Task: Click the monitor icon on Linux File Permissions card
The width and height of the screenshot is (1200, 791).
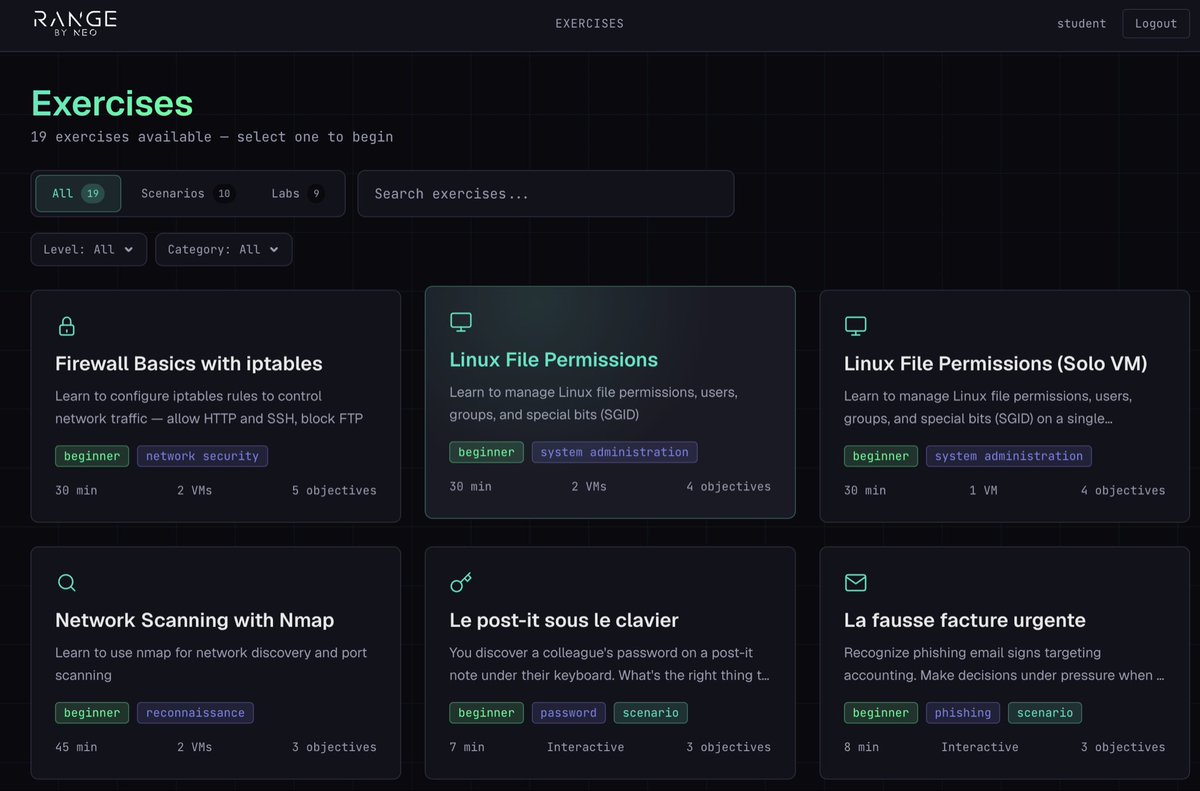Action: 461,322
